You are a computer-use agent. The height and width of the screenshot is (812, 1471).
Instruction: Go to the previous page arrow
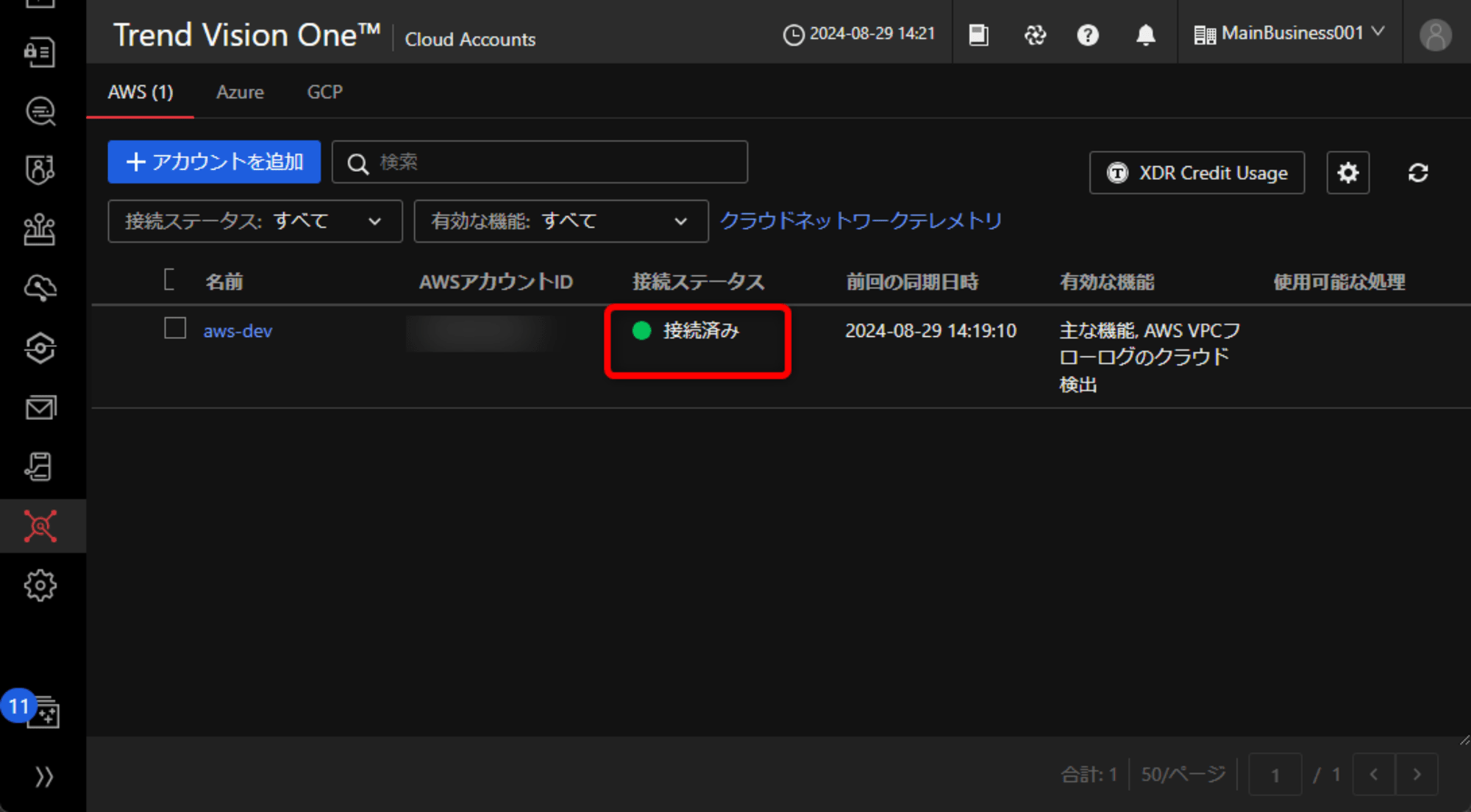point(1374,774)
